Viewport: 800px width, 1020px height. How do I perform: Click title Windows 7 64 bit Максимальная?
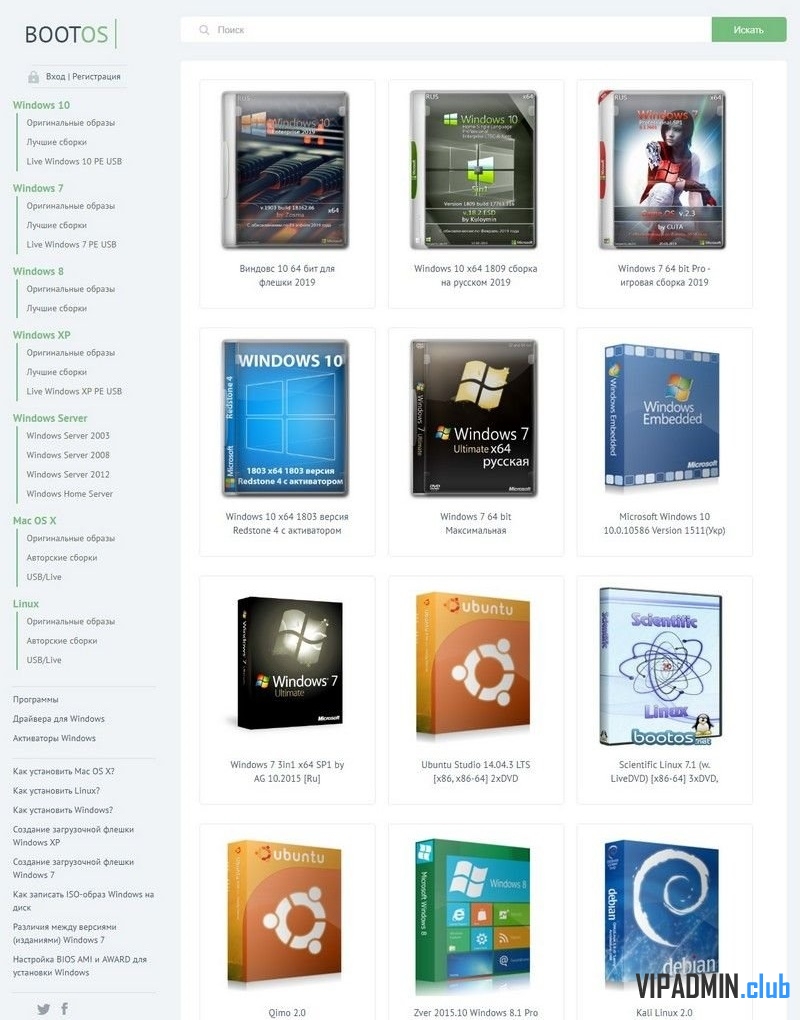coord(475,524)
